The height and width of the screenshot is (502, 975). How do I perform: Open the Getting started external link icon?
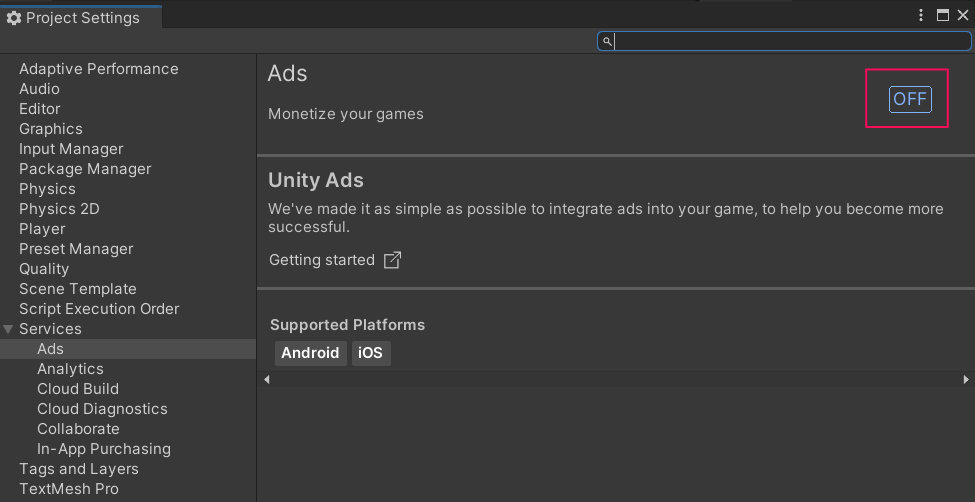pyautogui.click(x=392, y=260)
